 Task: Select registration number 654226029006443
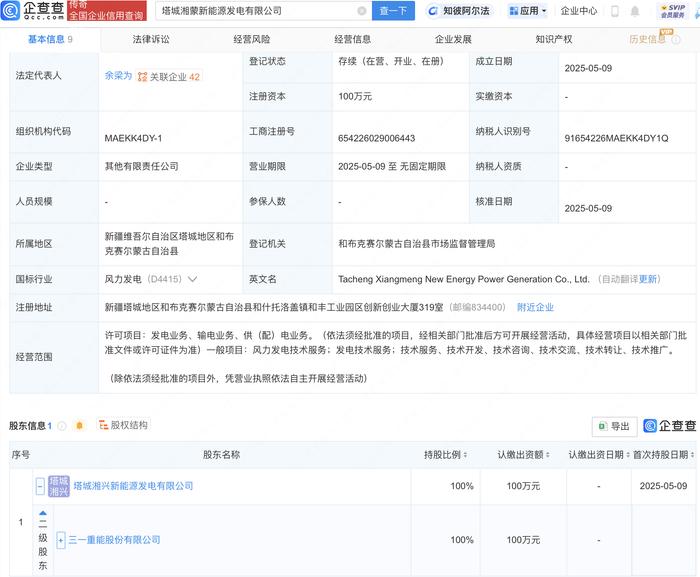coord(376,138)
